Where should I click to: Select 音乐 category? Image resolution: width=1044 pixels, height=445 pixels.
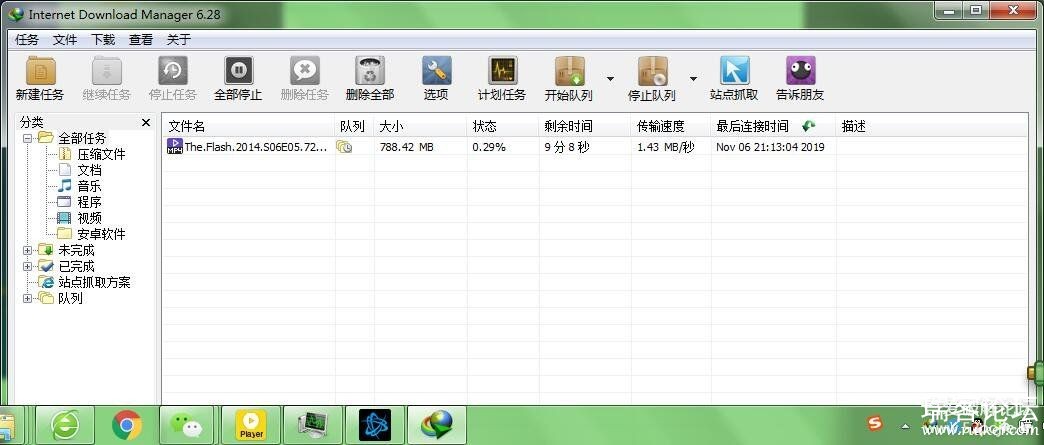point(89,187)
